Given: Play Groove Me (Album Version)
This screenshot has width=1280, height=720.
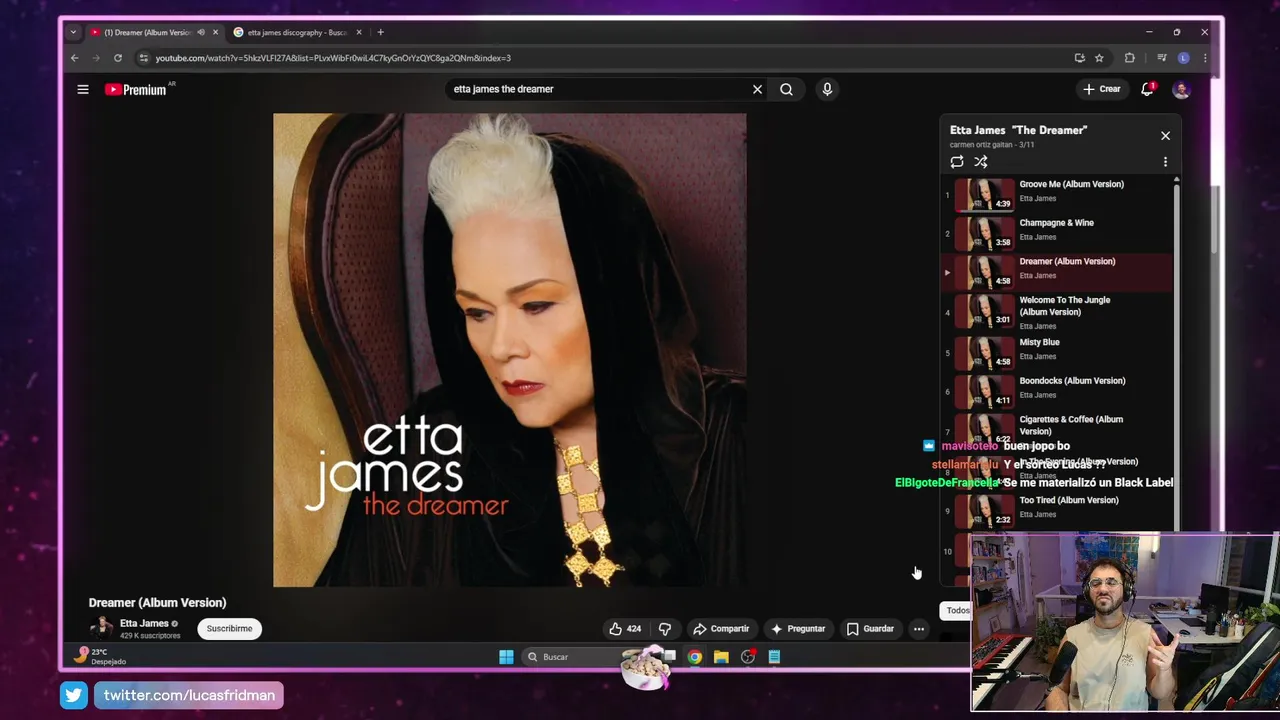Looking at the screenshot, I should point(1056,193).
